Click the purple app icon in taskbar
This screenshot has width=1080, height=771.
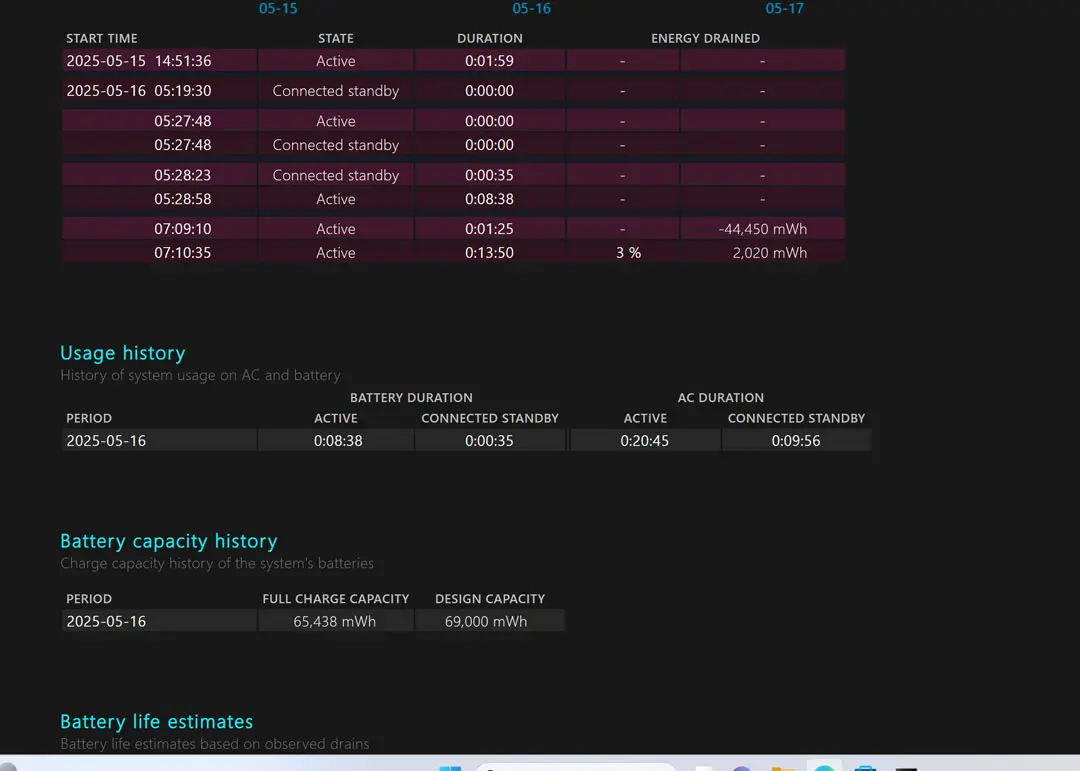pyautogui.click(x=742, y=767)
